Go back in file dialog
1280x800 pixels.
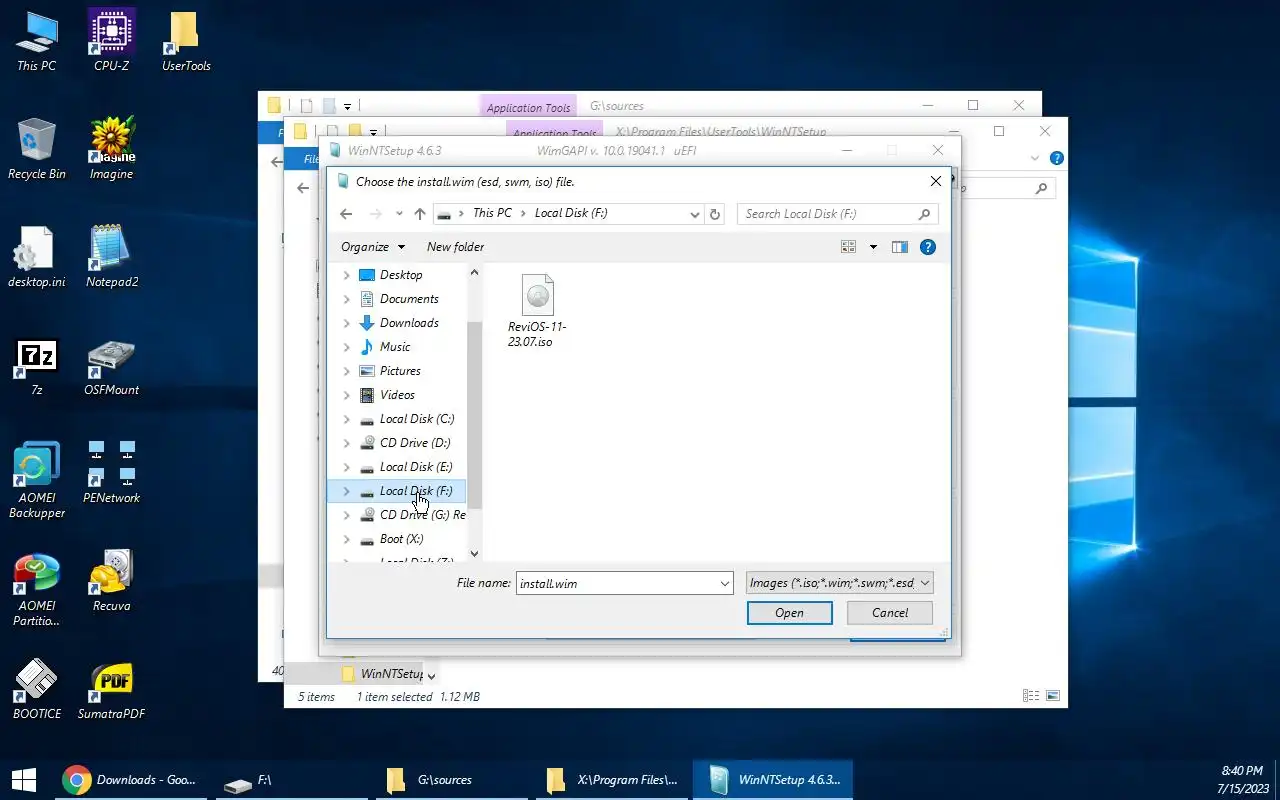346,214
